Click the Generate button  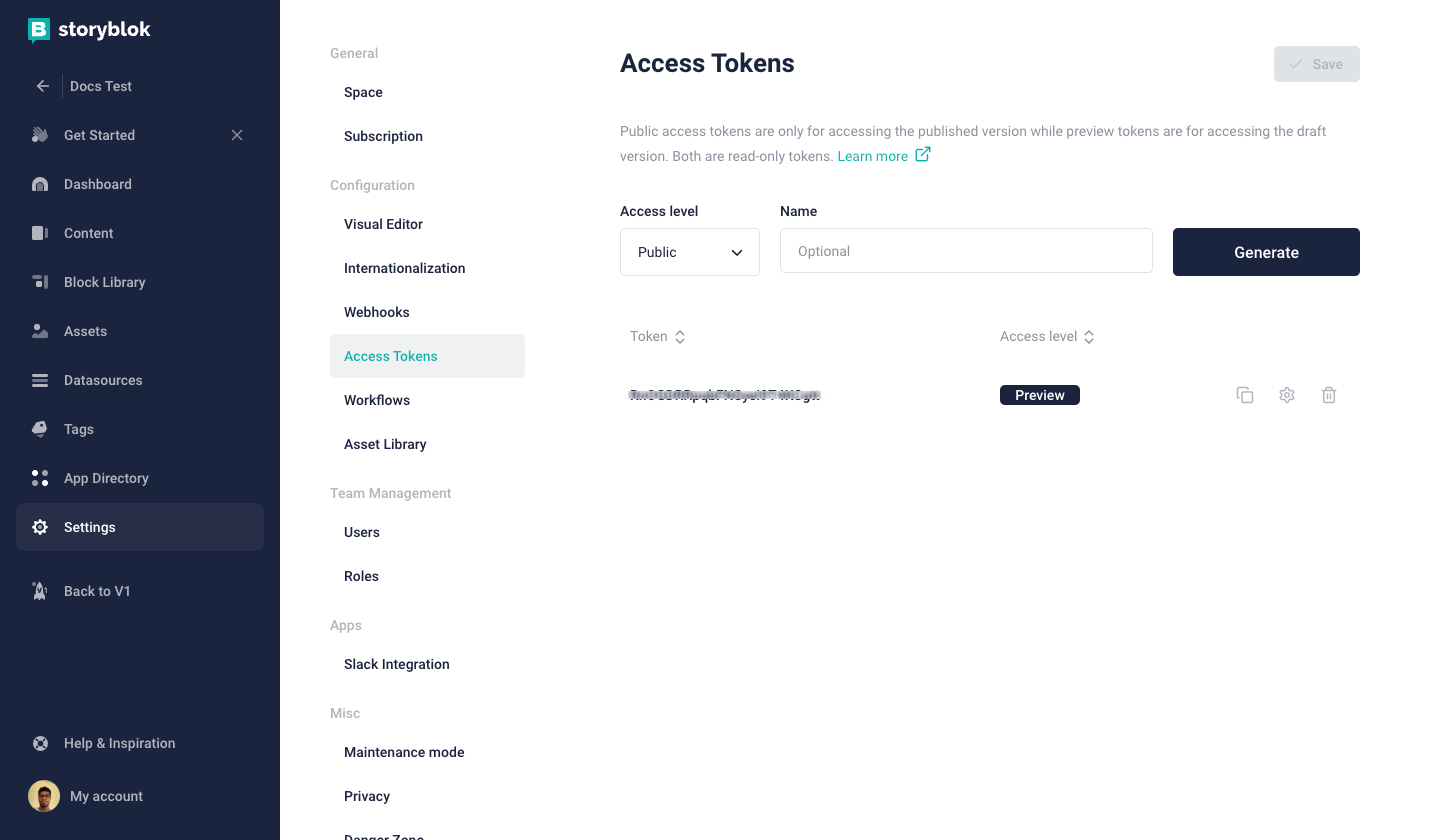click(x=1266, y=252)
